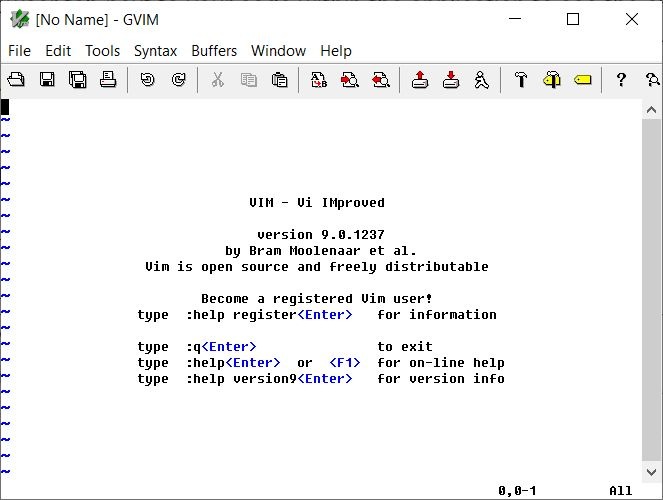Screen dimensions: 663x500
Task: Click the 'All' scroll position indicator
Action: coord(621,491)
